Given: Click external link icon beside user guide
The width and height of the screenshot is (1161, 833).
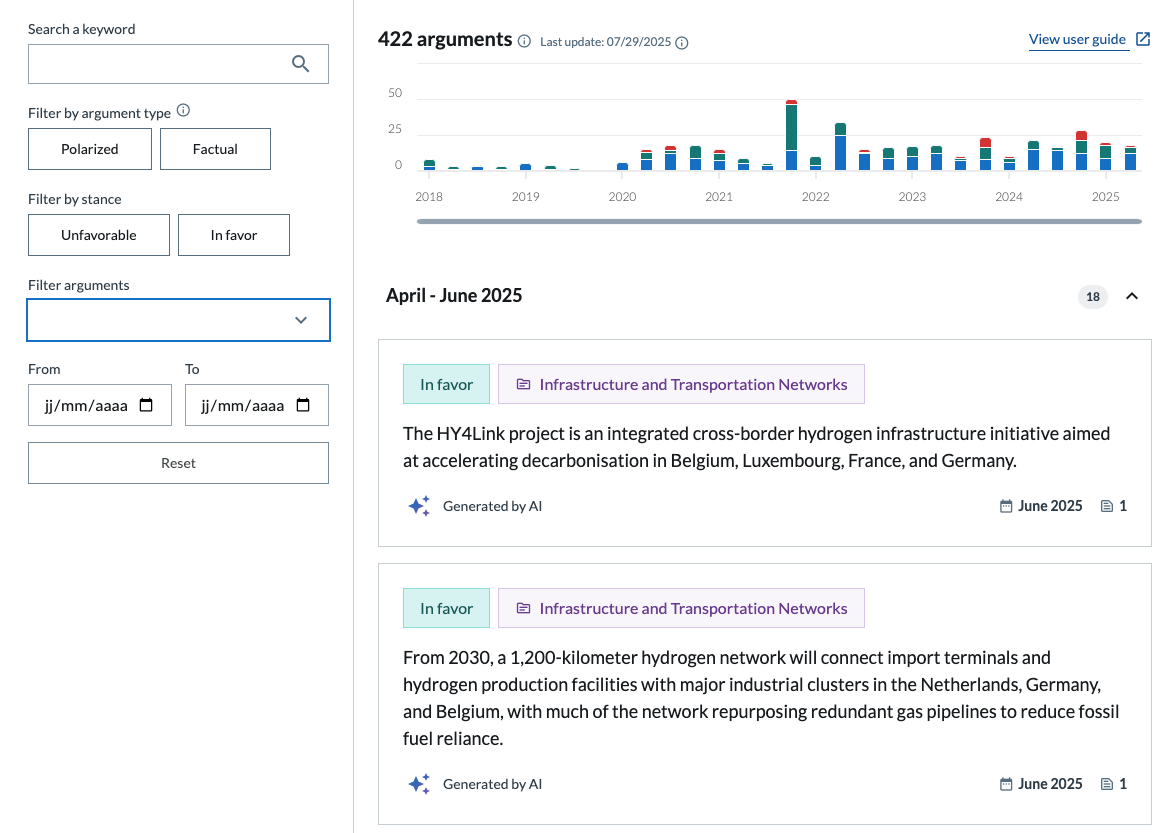Looking at the screenshot, I should click(x=1143, y=40).
